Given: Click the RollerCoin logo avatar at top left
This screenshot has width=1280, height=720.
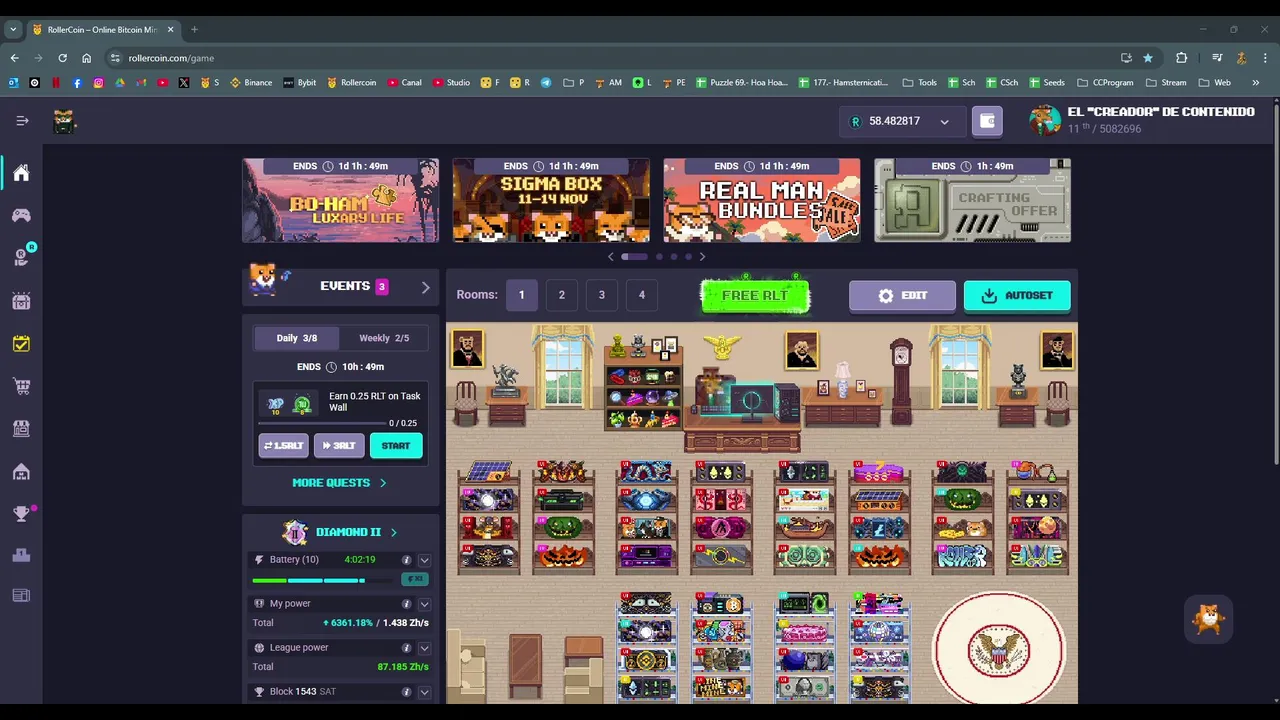Looking at the screenshot, I should tap(65, 121).
